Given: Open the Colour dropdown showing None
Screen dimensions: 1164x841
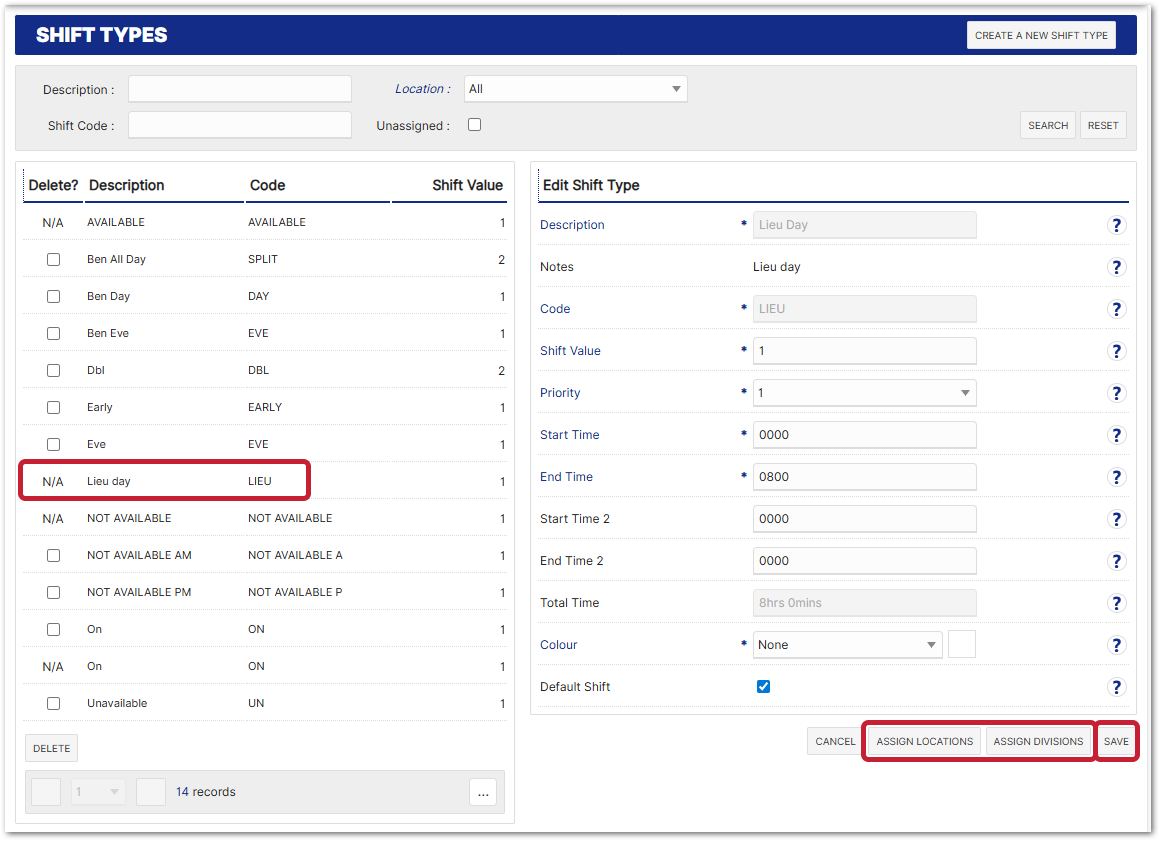Looking at the screenshot, I should click(847, 645).
